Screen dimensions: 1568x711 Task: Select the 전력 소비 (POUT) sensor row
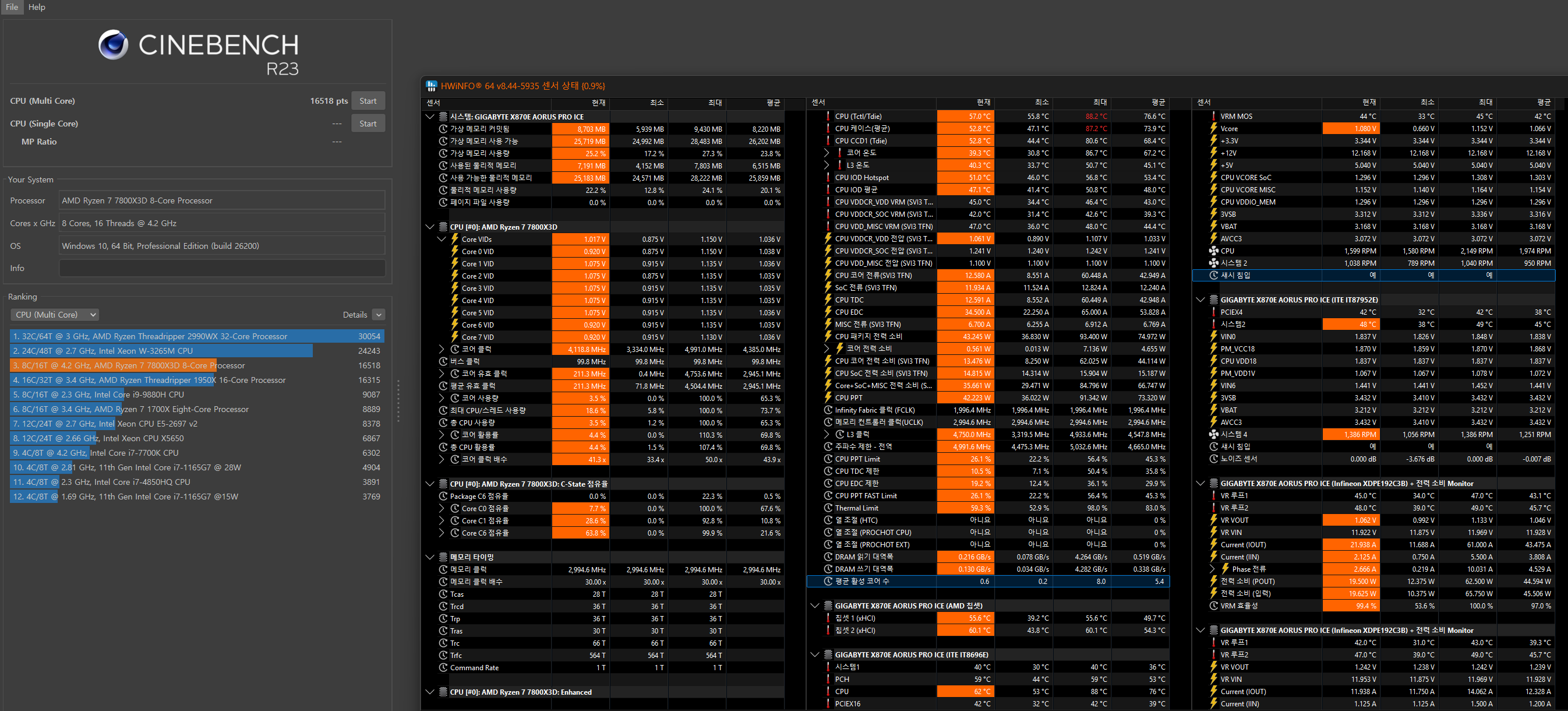[1374, 581]
